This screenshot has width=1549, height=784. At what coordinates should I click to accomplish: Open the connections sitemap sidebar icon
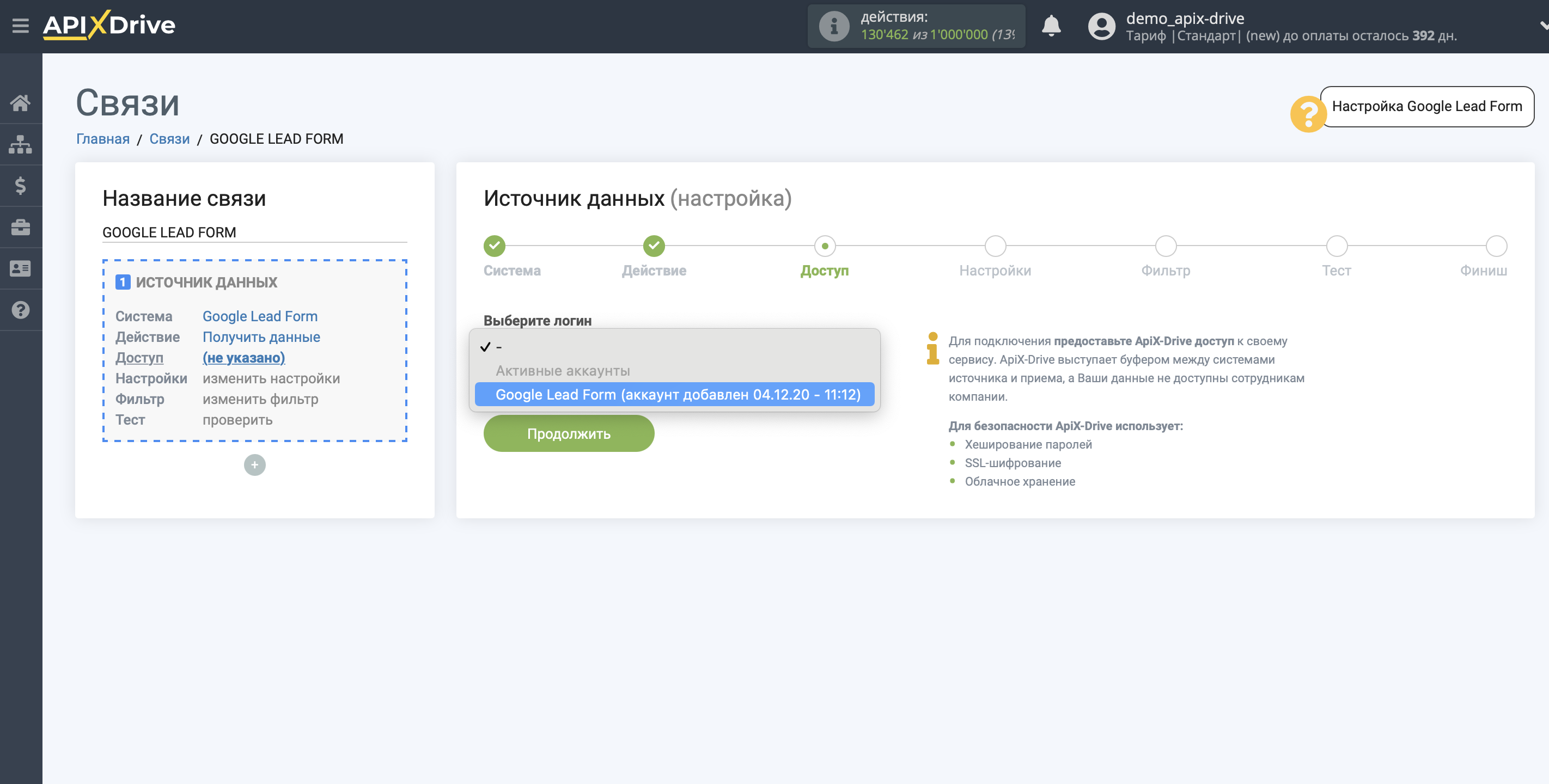click(x=21, y=144)
